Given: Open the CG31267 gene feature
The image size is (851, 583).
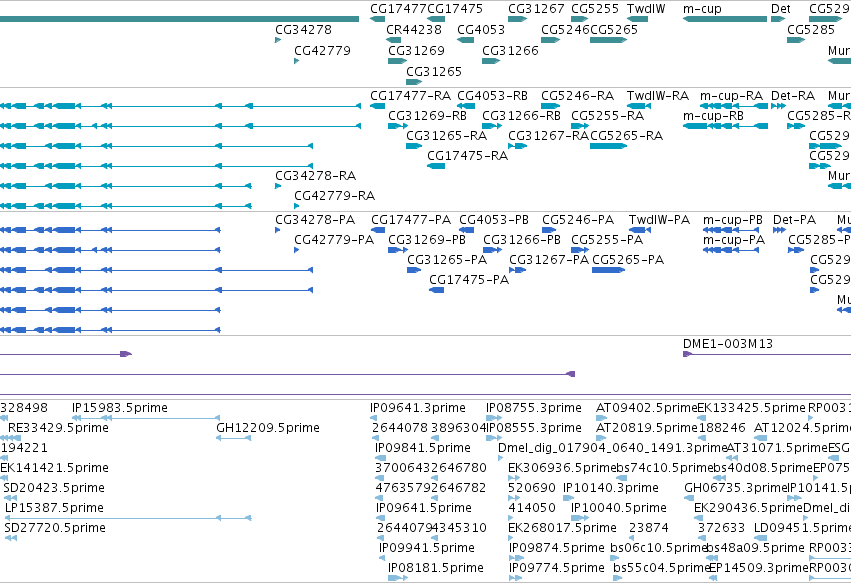Looking at the screenshot, I should [517, 19].
